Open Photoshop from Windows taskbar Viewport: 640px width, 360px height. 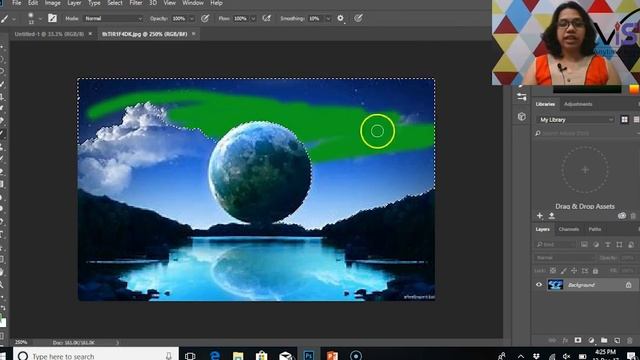click(x=309, y=355)
